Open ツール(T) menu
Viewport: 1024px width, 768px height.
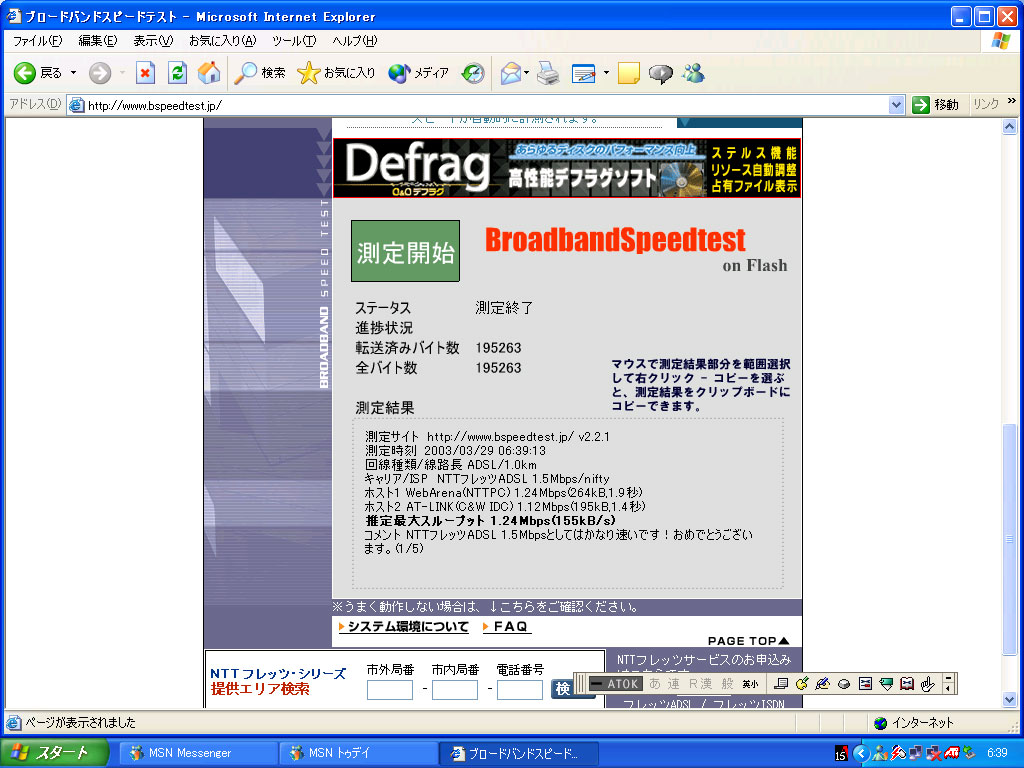294,40
